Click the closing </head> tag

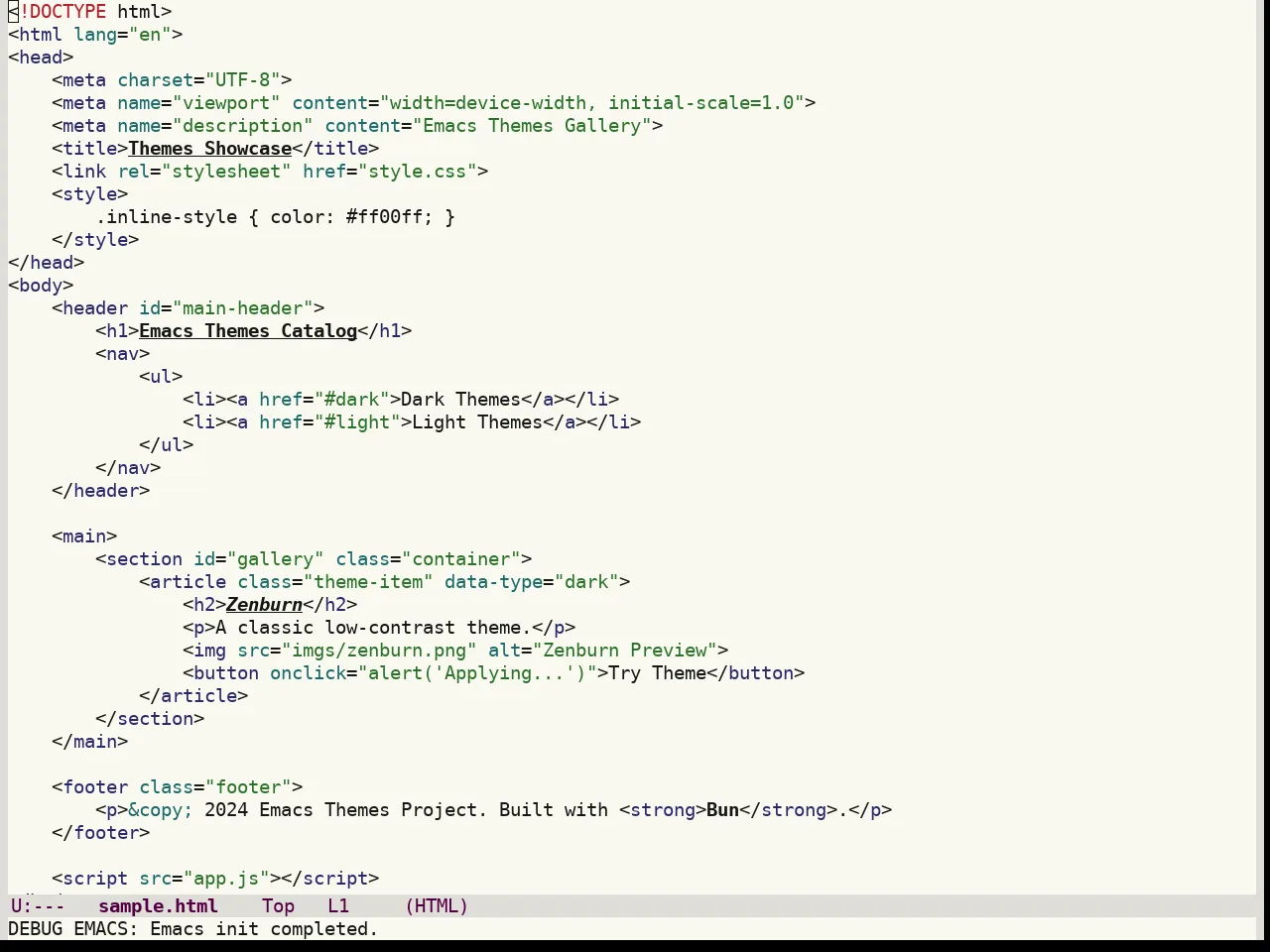click(47, 263)
